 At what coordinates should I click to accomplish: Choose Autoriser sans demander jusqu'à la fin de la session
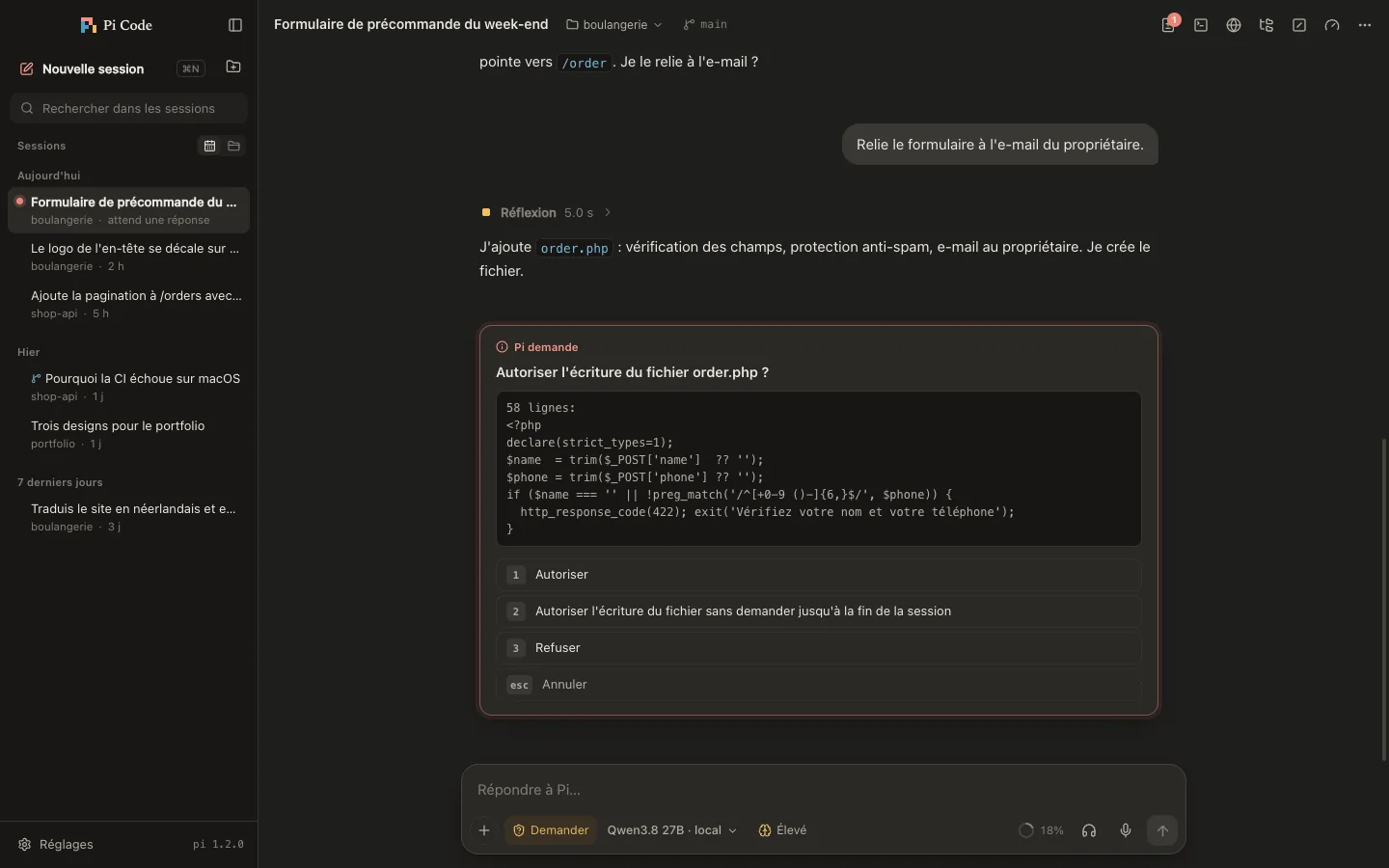pos(819,611)
